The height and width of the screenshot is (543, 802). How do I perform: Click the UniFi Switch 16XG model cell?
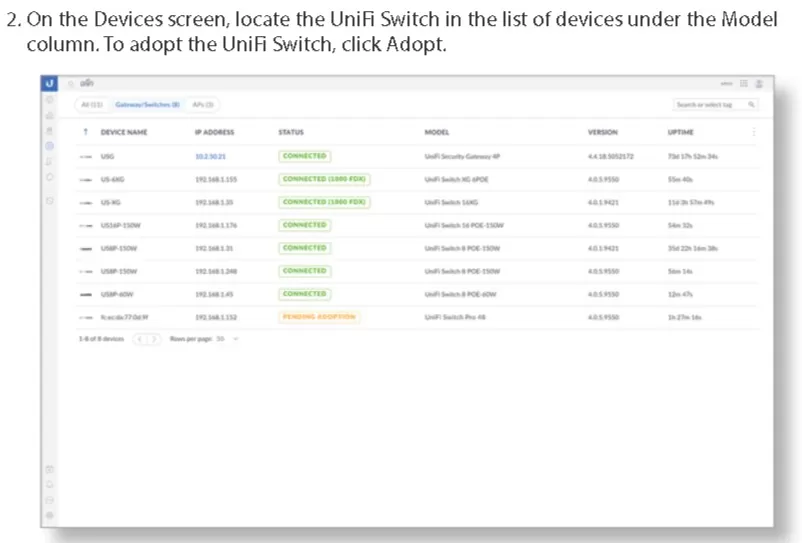[451, 202]
